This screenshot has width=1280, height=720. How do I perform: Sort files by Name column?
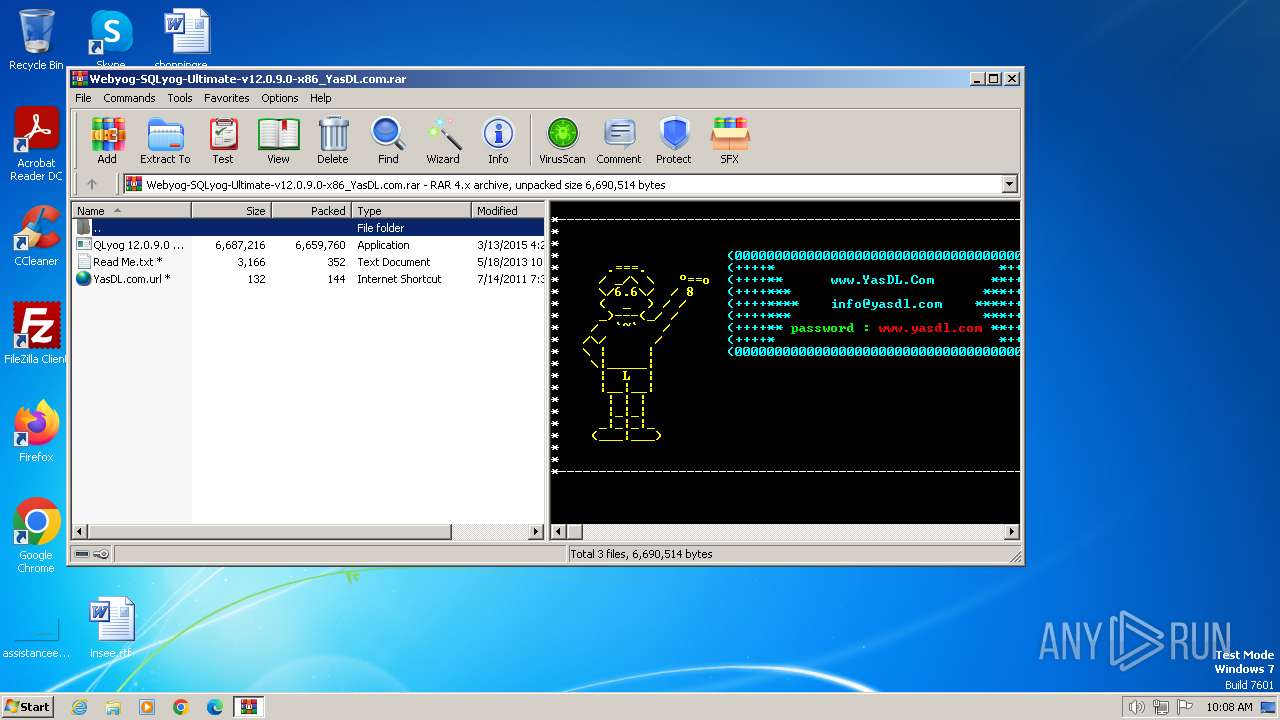point(131,210)
